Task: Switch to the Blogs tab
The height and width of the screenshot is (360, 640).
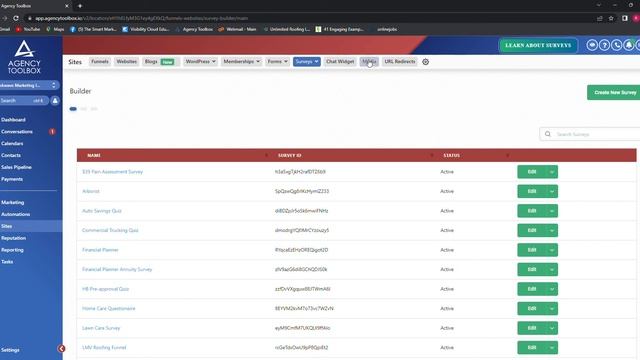Action: (160, 62)
